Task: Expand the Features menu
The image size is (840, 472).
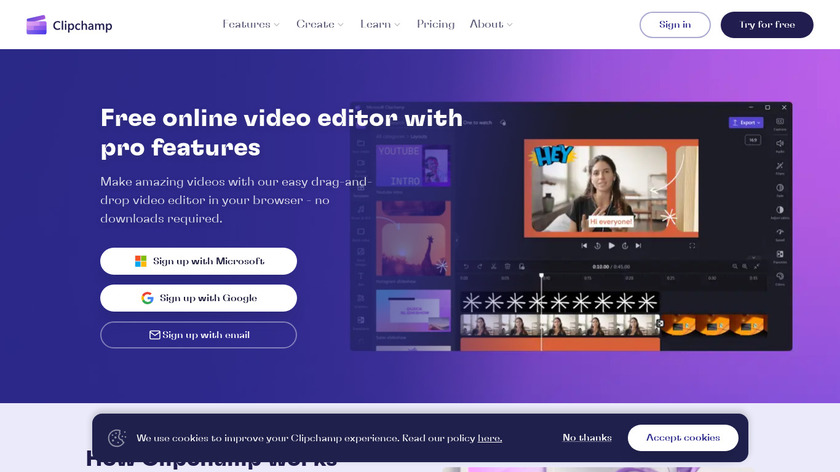Action: (251, 25)
